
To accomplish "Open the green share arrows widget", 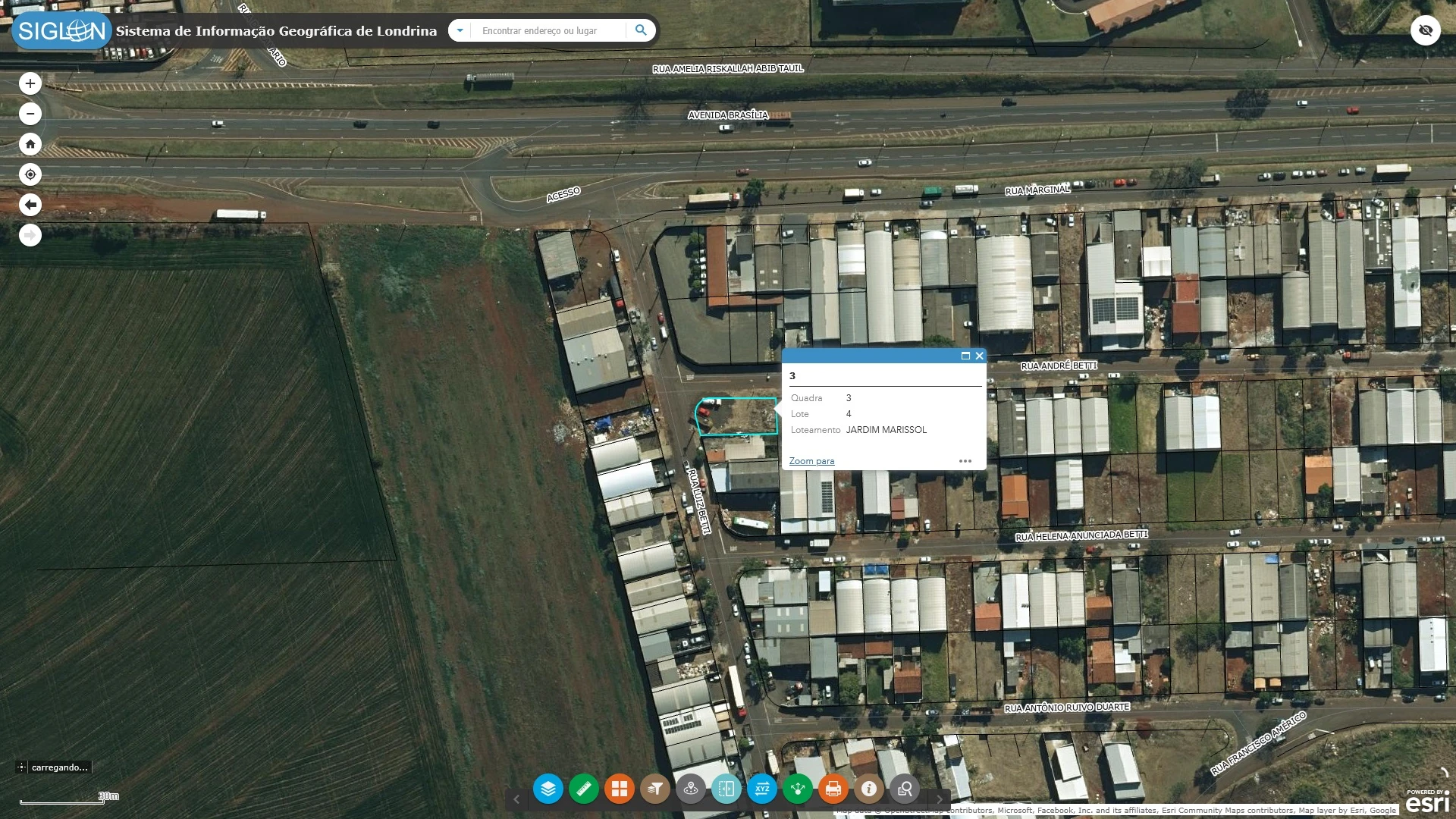I will [798, 789].
